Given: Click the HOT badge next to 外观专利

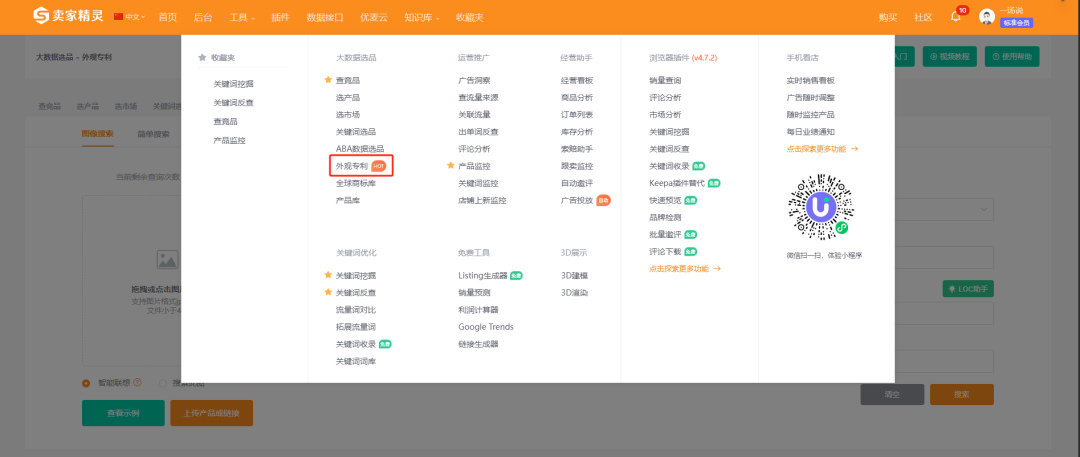Looking at the screenshot, I should pyautogui.click(x=379, y=166).
